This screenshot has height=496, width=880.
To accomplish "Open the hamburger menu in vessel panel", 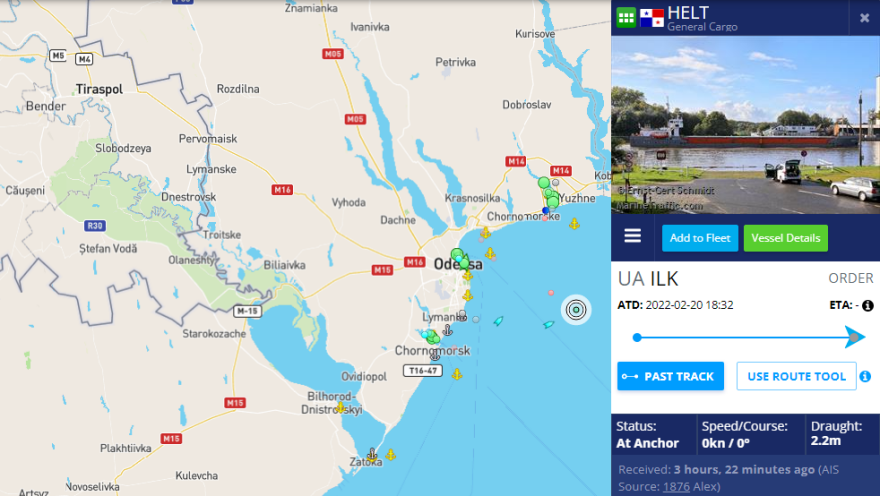I will click(x=632, y=236).
